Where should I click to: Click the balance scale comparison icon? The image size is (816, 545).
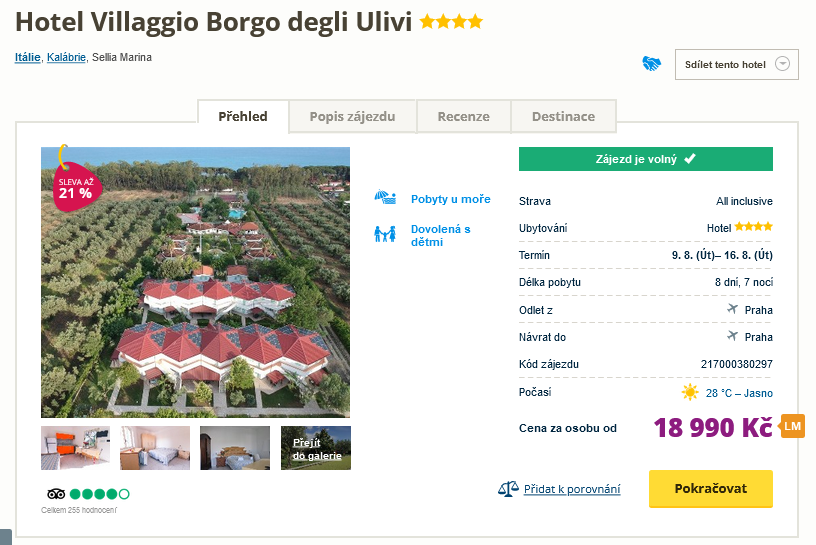509,489
